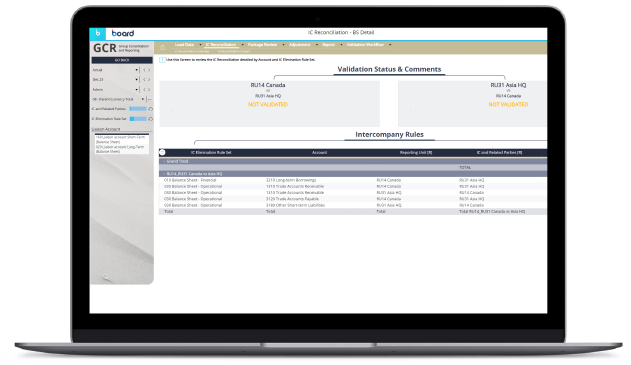Screen dimensions: 631x365
Task: Select the Liaison account Short-Term list item
Action: pyautogui.click(x=122, y=140)
